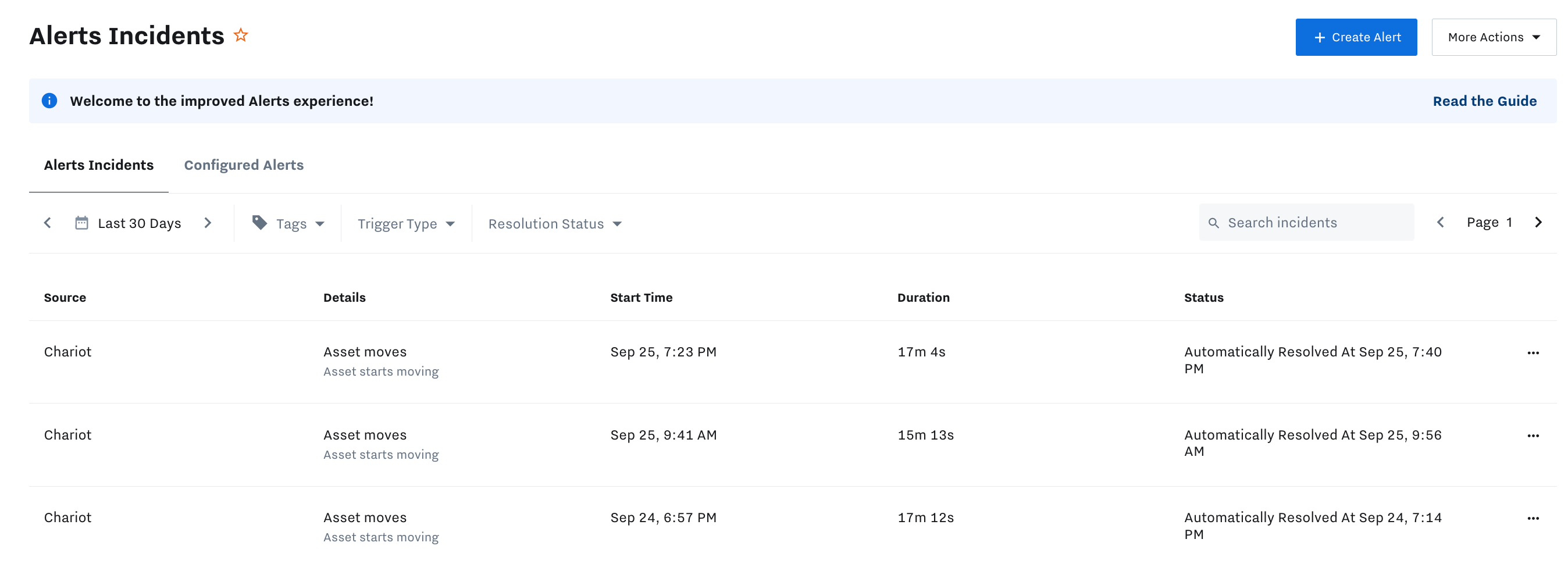Click the calendar icon in the date filter
Image resolution: width=1568 pixels, height=564 pixels.
82,223
